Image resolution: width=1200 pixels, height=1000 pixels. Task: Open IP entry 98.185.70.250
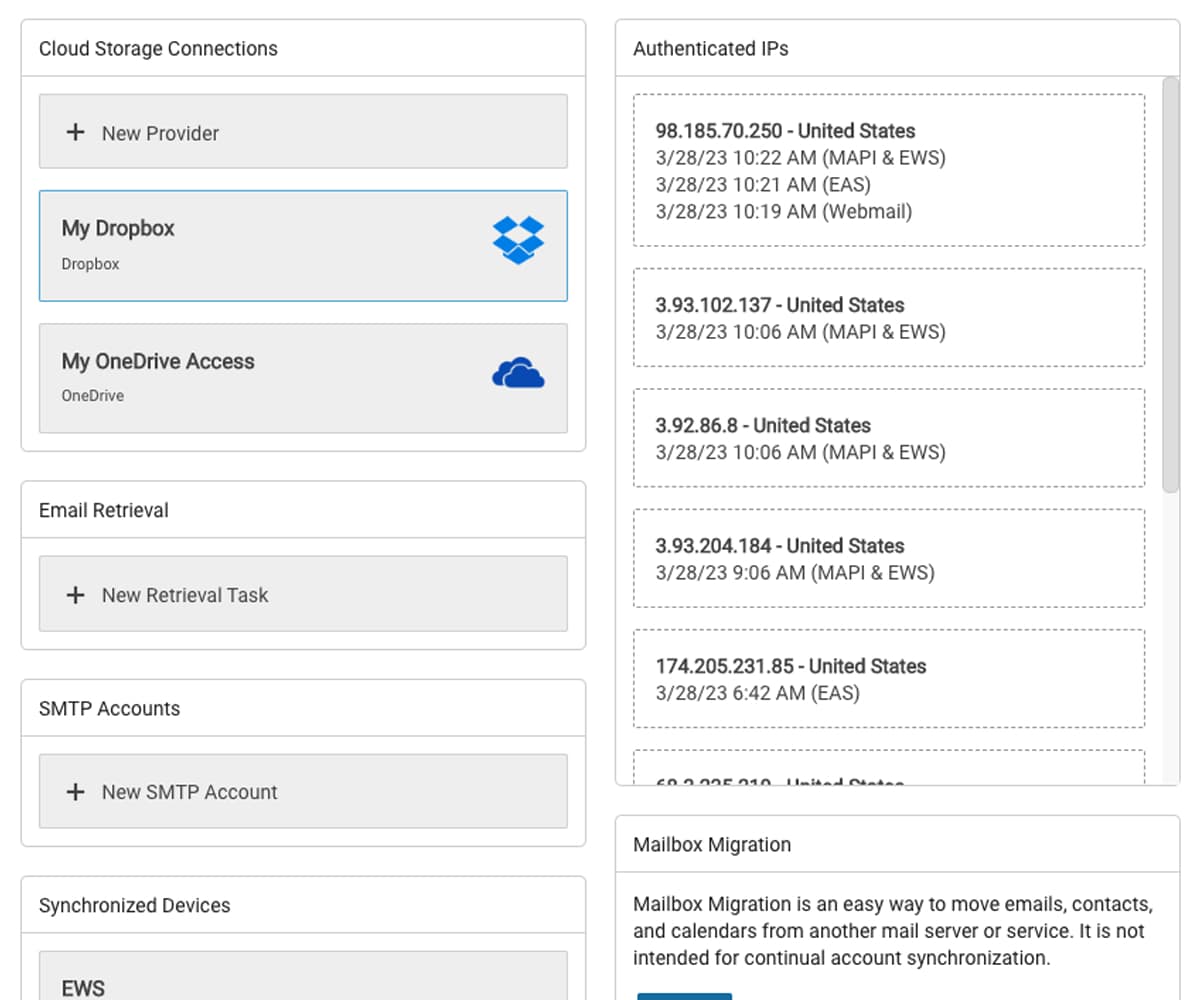point(888,170)
